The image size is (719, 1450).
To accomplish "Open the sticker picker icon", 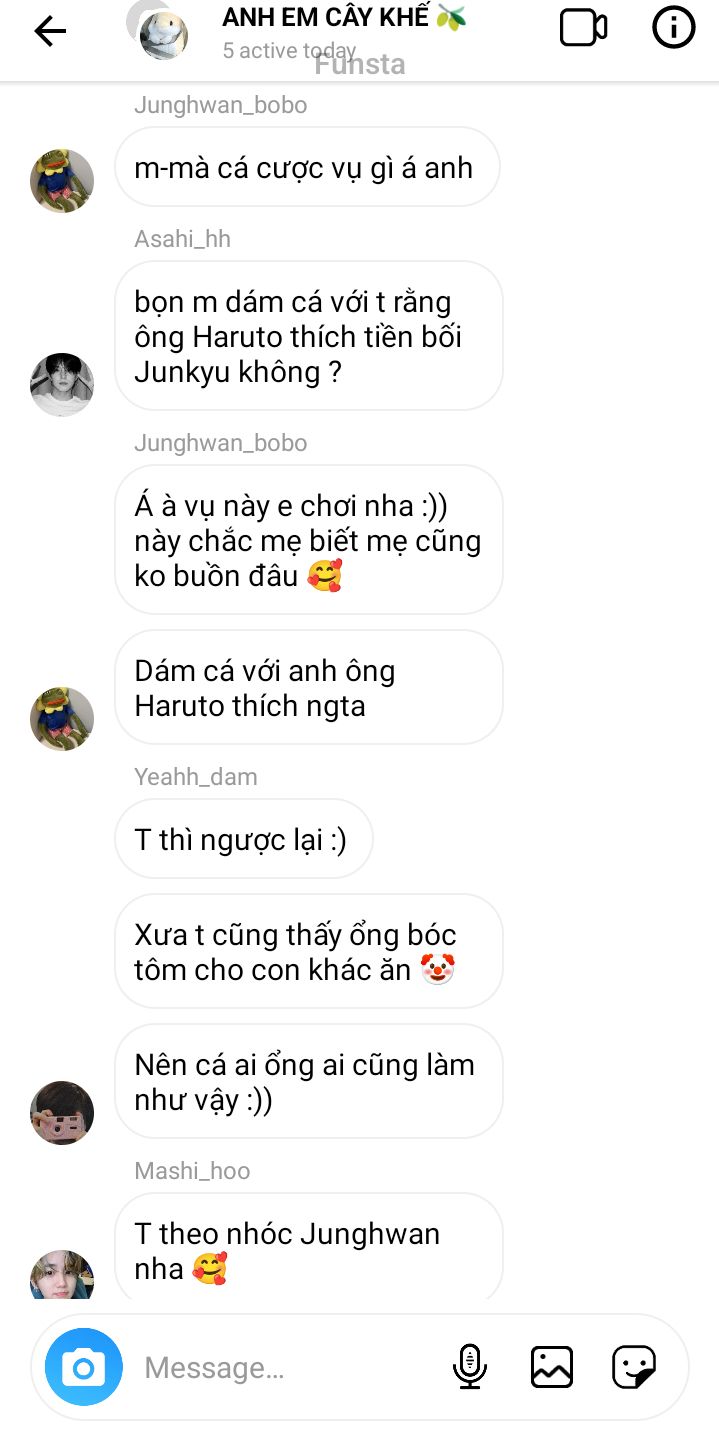I will (x=634, y=1367).
